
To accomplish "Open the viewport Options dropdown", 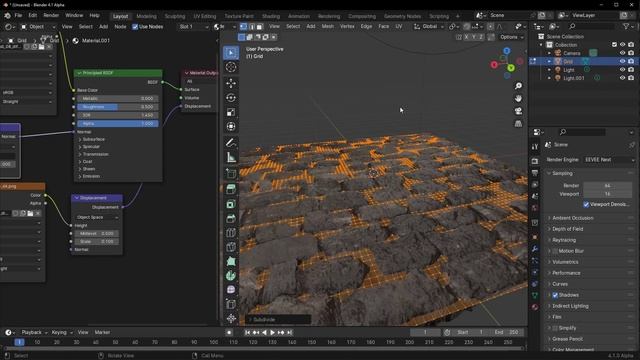I will click(x=511, y=37).
